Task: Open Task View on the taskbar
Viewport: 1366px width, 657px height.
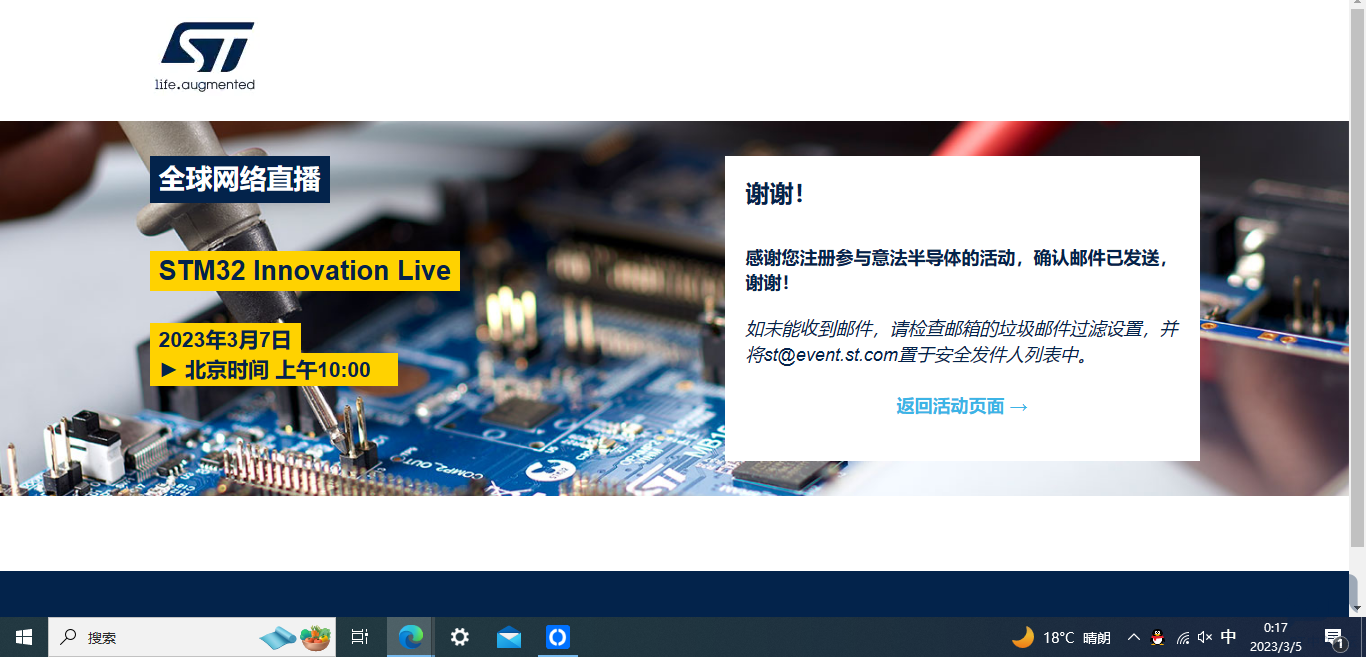Action: point(360,637)
